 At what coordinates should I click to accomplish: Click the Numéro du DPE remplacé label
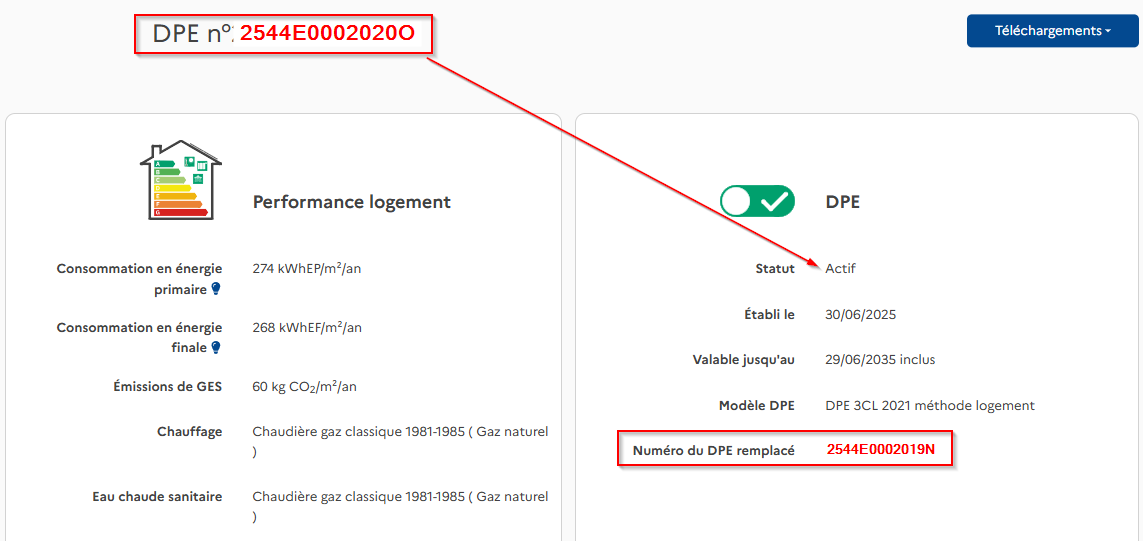(714, 451)
